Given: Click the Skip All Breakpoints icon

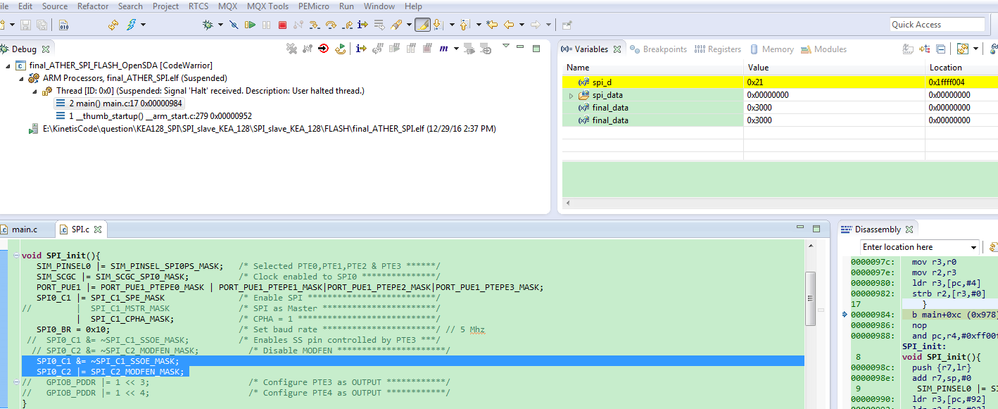Looking at the screenshot, I should tap(234, 25).
